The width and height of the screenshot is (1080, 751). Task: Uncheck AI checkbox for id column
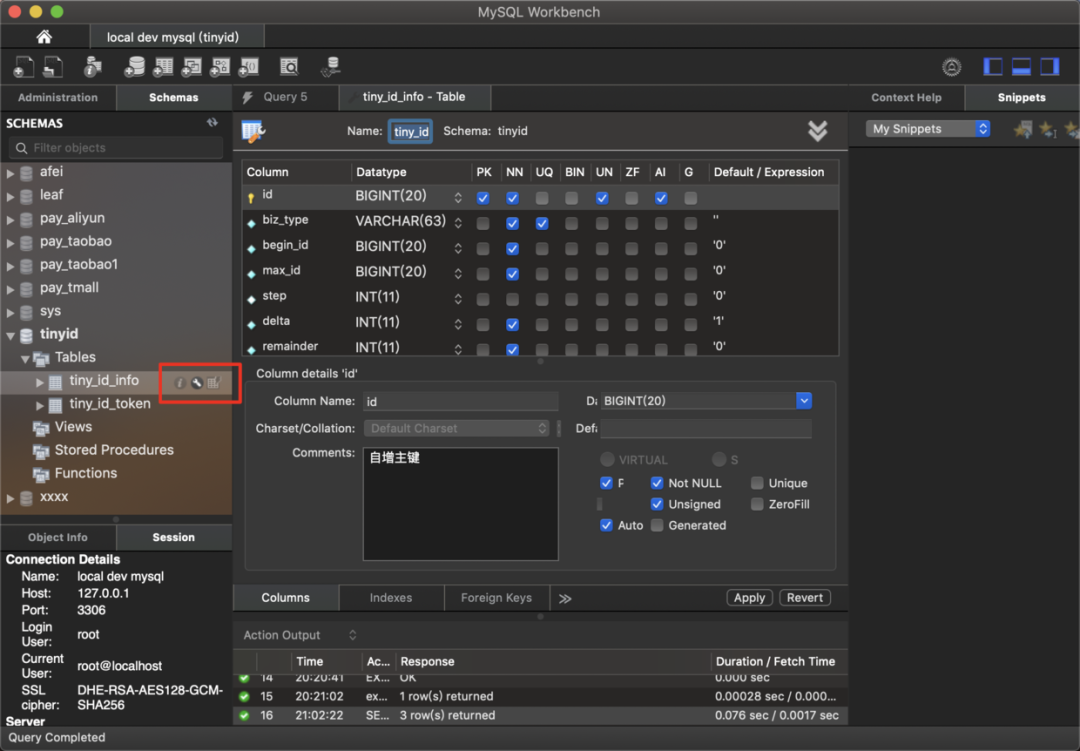coord(661,198)
